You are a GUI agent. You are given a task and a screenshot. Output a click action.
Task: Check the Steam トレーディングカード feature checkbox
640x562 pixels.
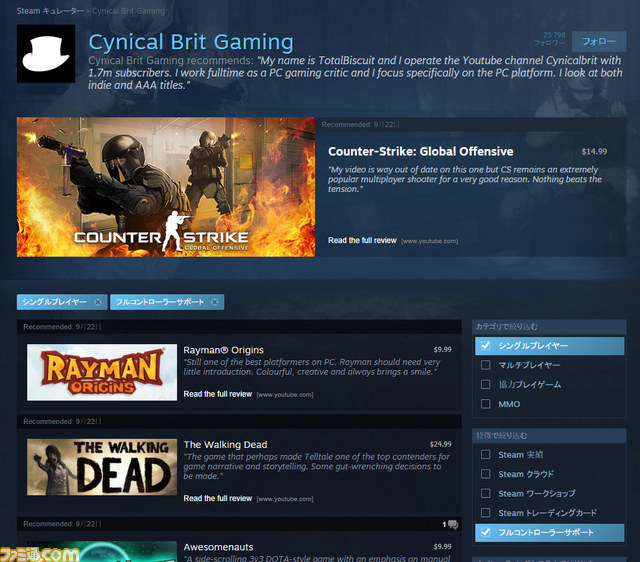tap(485, 513)
